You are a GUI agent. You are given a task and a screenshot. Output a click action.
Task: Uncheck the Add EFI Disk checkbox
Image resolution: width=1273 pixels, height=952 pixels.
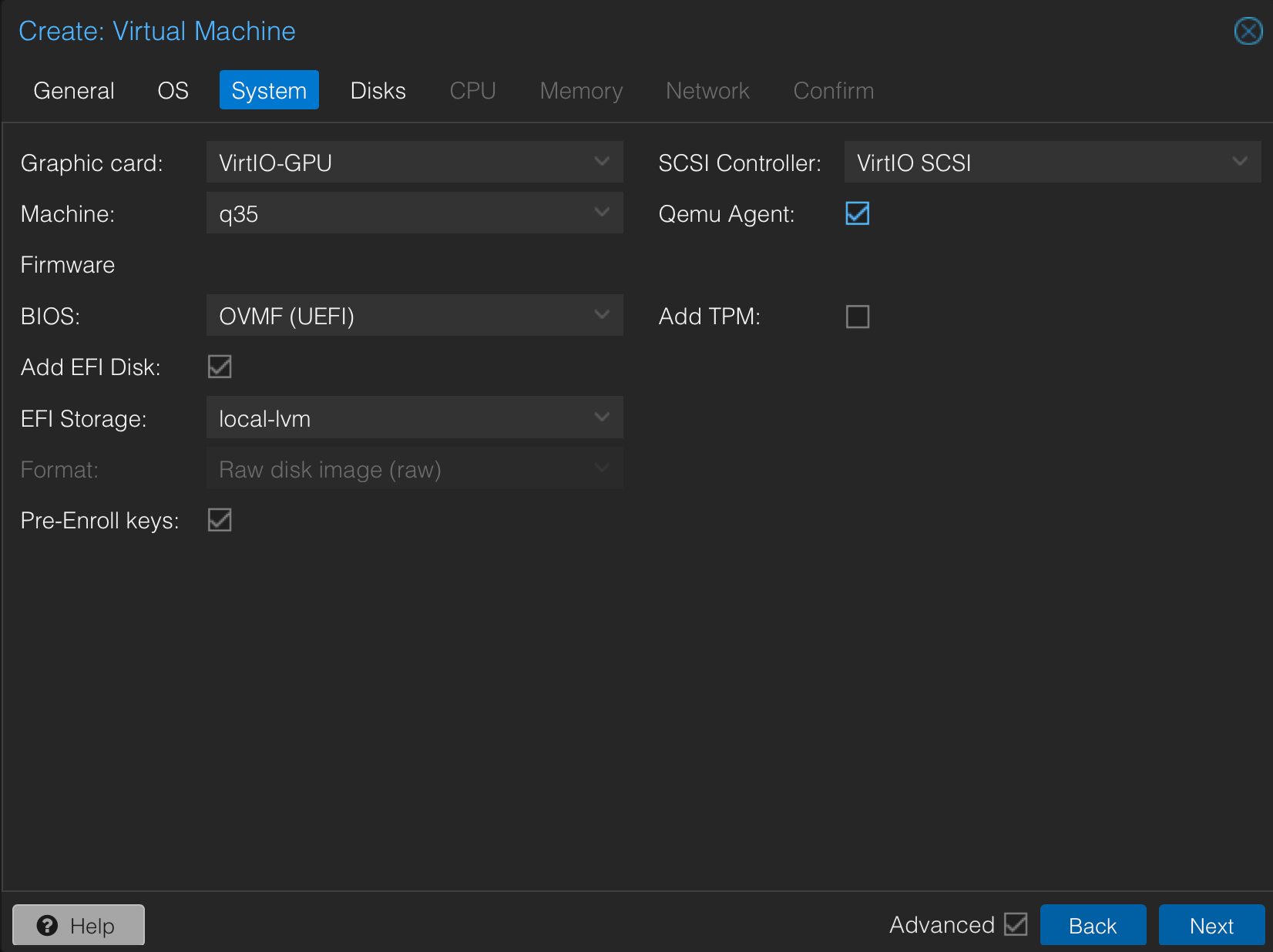220,367
